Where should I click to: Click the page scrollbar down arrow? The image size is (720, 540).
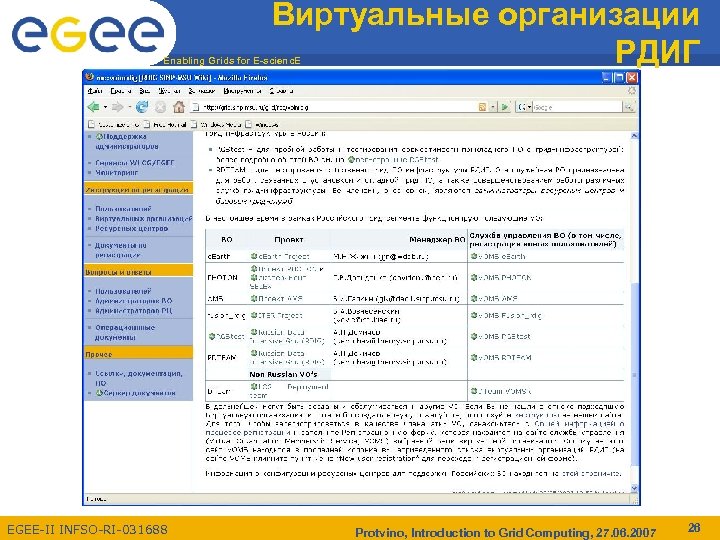coord(634,488)
